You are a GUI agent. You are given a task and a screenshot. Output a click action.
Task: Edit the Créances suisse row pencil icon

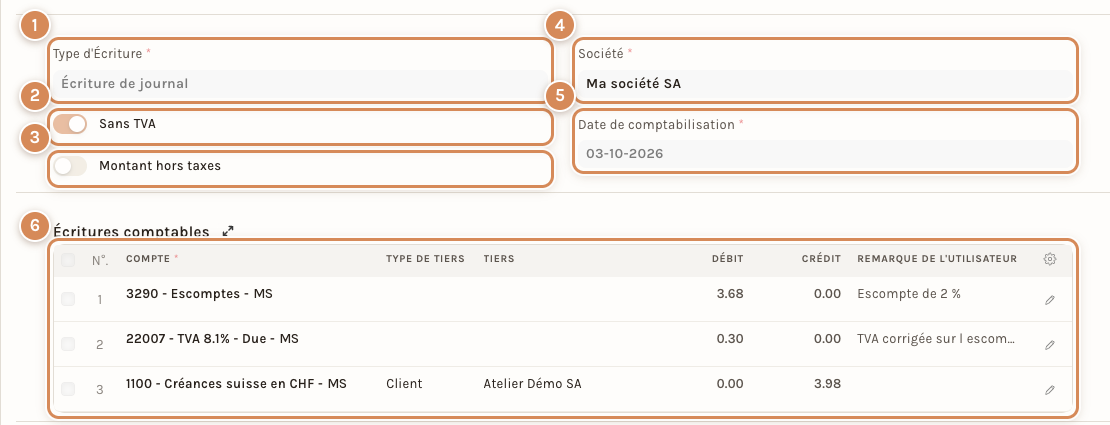point(1050,390)
